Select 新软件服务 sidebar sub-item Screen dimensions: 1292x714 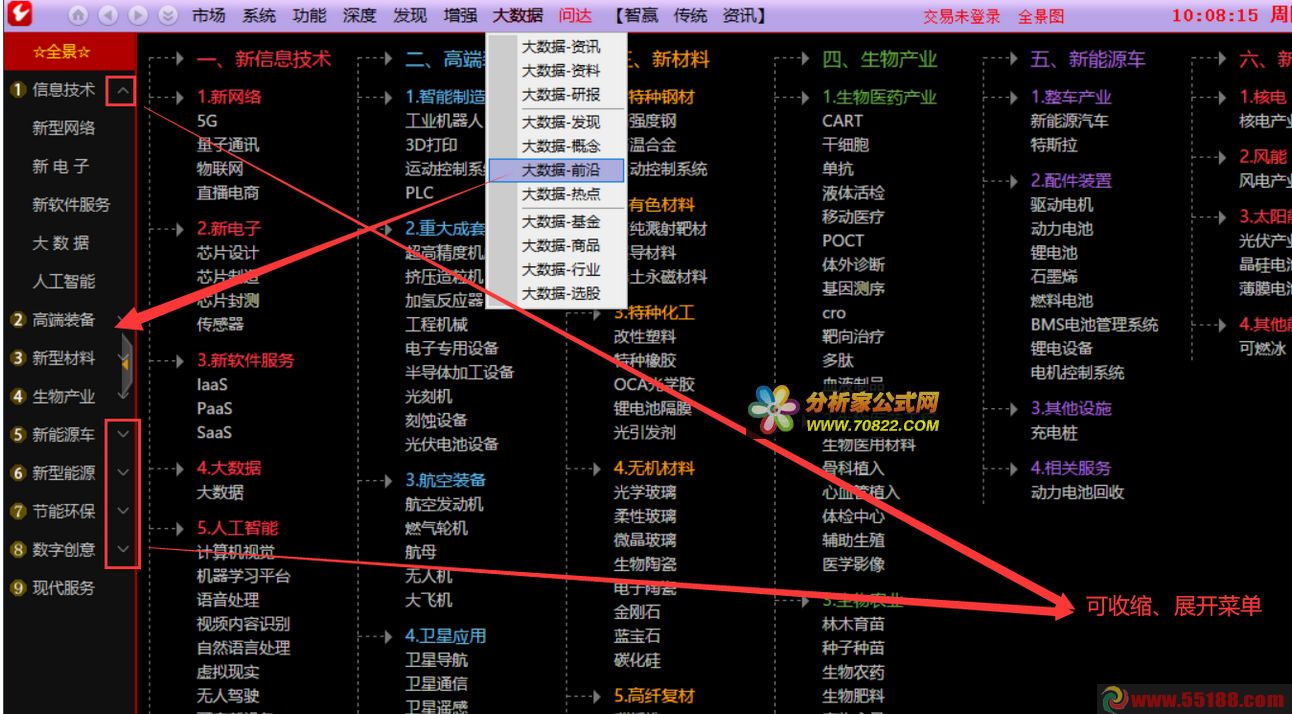coord(71,205)
